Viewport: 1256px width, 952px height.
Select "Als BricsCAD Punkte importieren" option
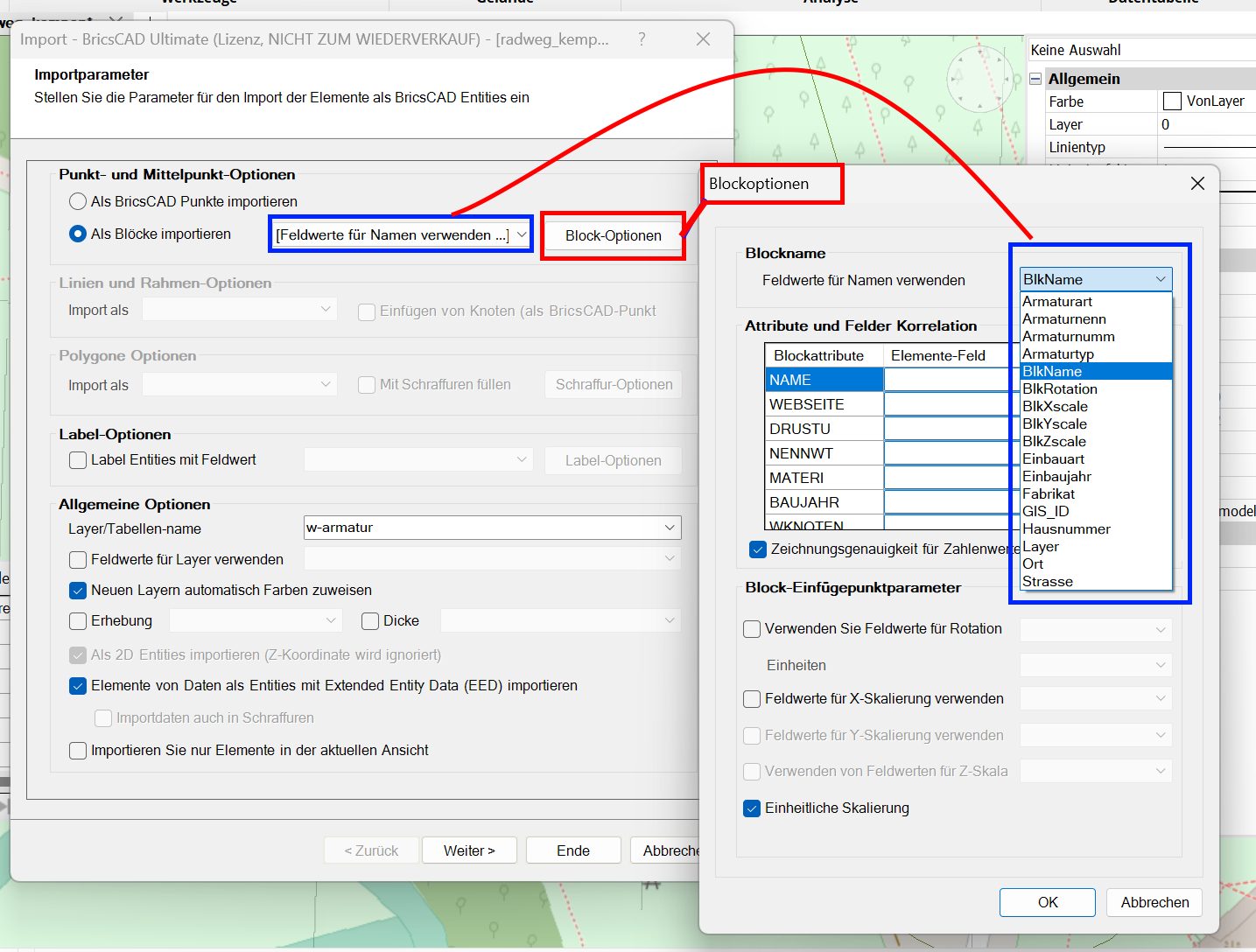pos(77,201)
